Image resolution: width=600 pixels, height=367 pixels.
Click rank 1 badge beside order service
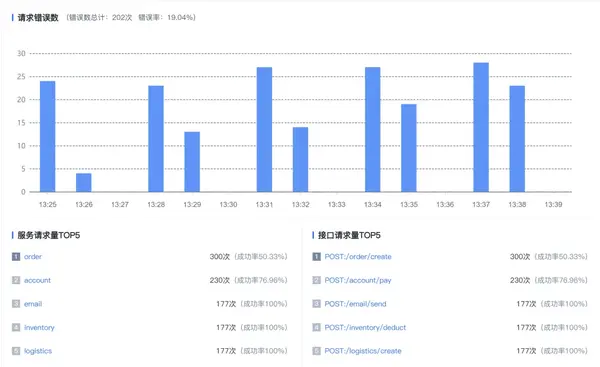16,256
